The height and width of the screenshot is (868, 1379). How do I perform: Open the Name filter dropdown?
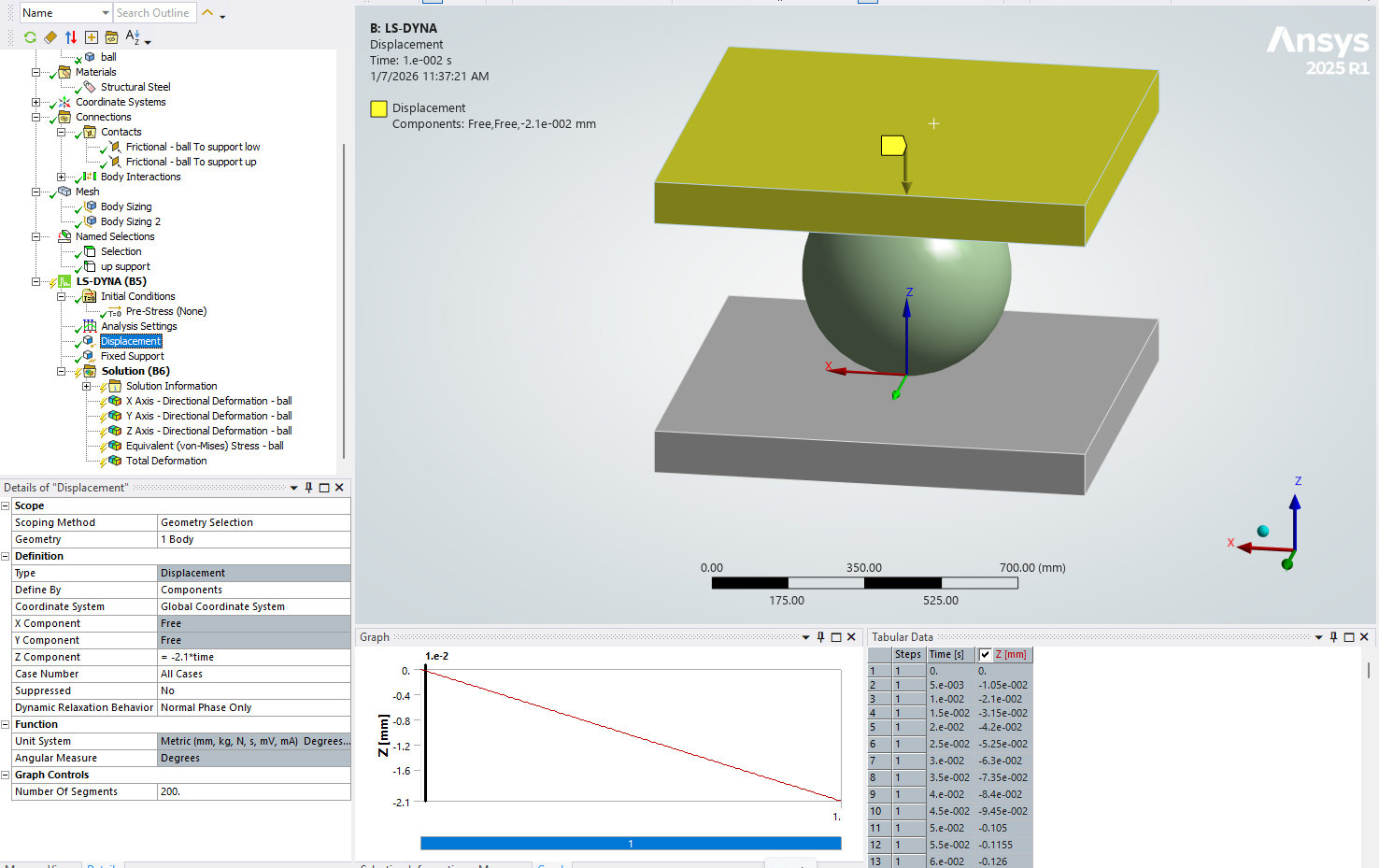pyautogui.click(x=105, y=13)
